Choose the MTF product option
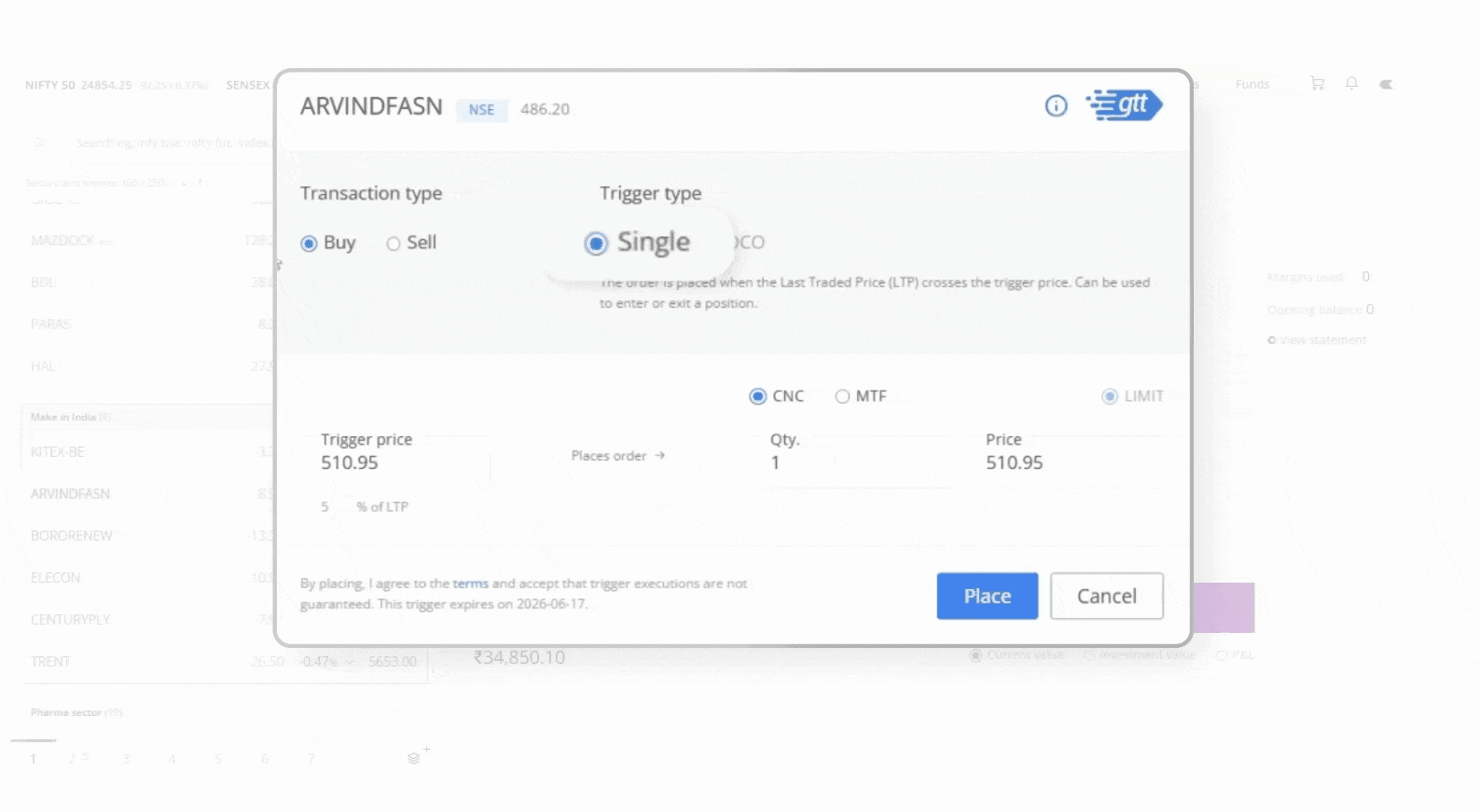Image resolution: width=1480 pixels, height=812 pixels. [842, 396]
